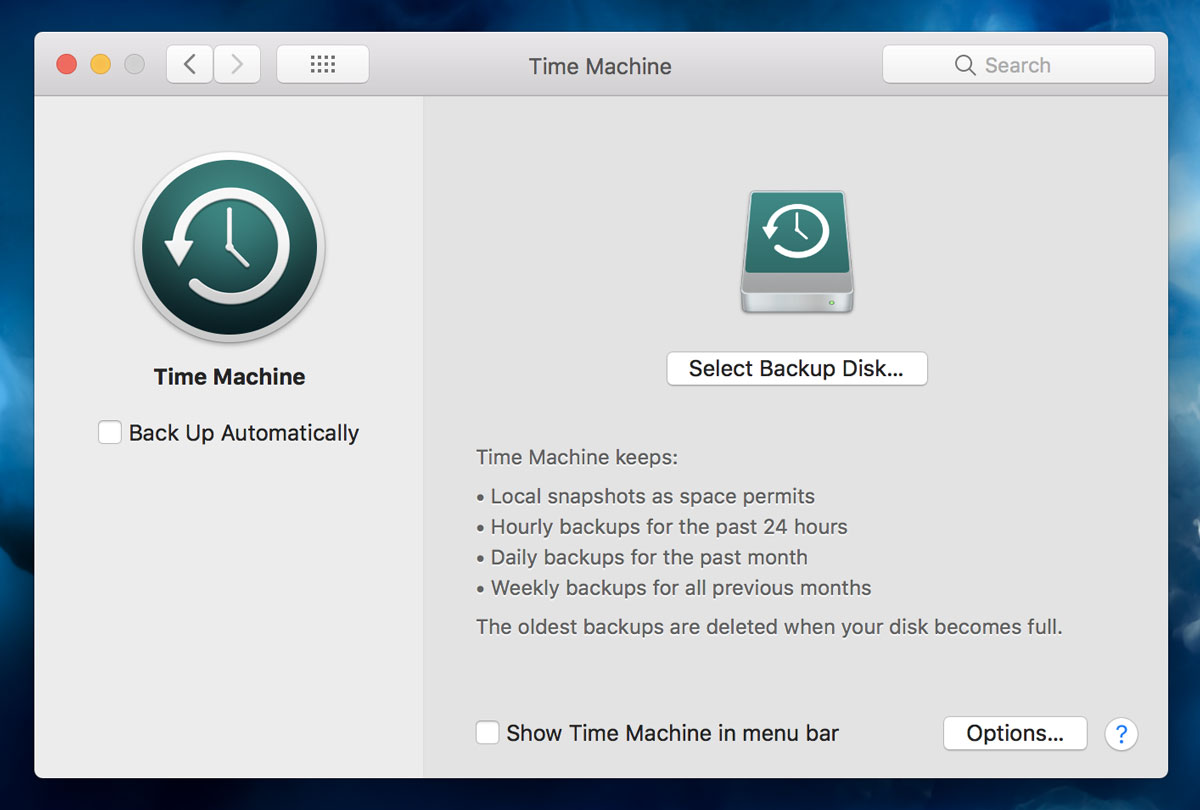Viewport: 1200px width, 810px height.
Task: Click the magnifying glass in the search field
Action: tap(964, 65)
